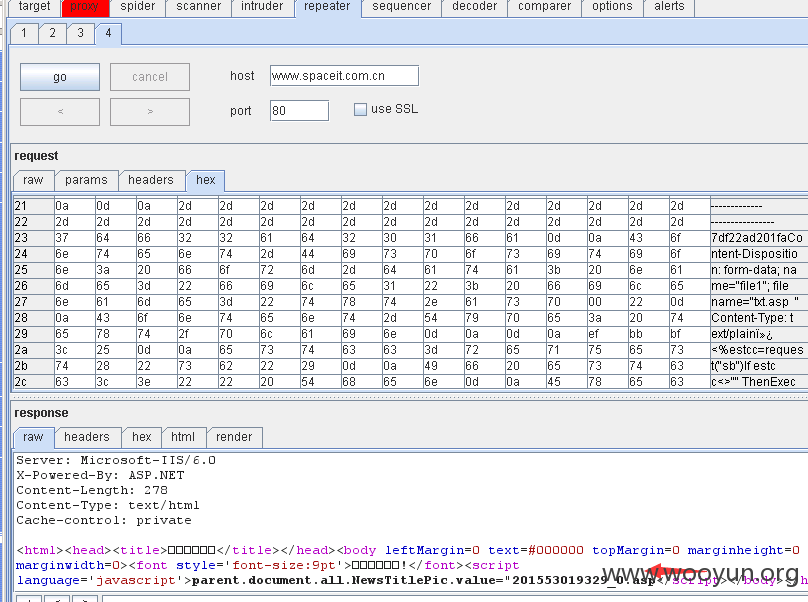Click 'X-Powered-By: ASP.NET' response line
Screen dimensions: 808x602
click(x=100, y=475)
